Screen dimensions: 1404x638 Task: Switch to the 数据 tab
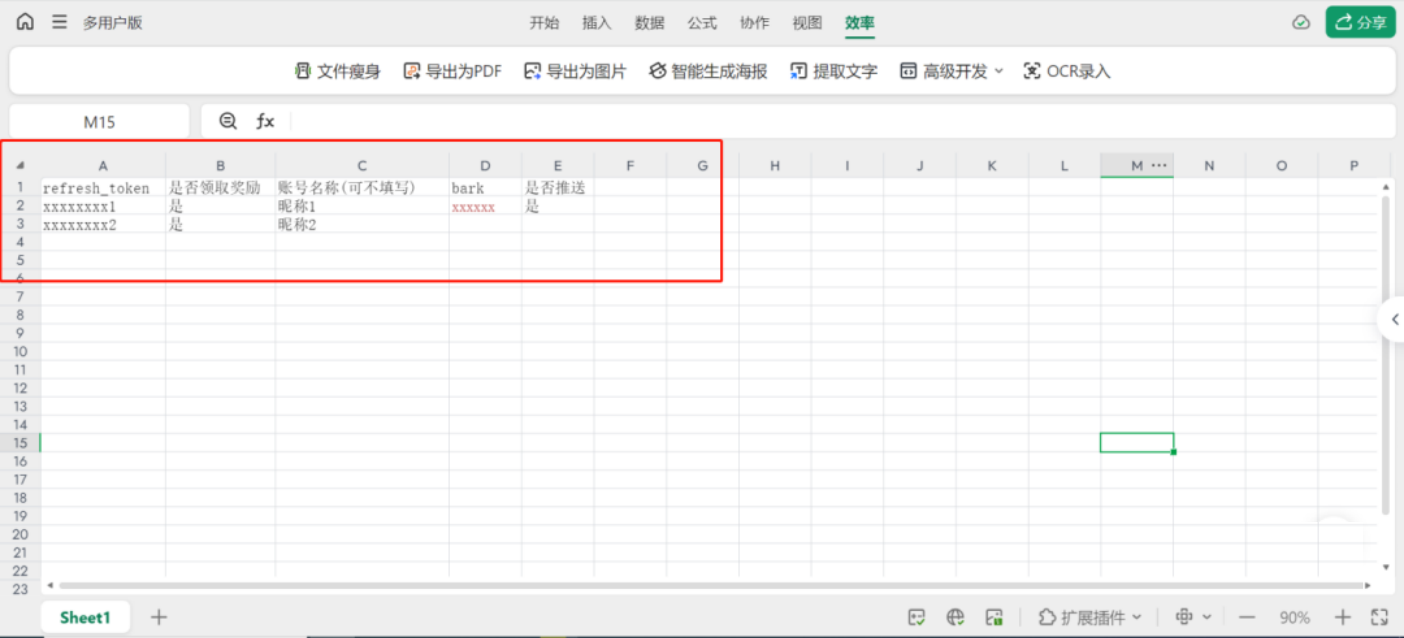650,23
